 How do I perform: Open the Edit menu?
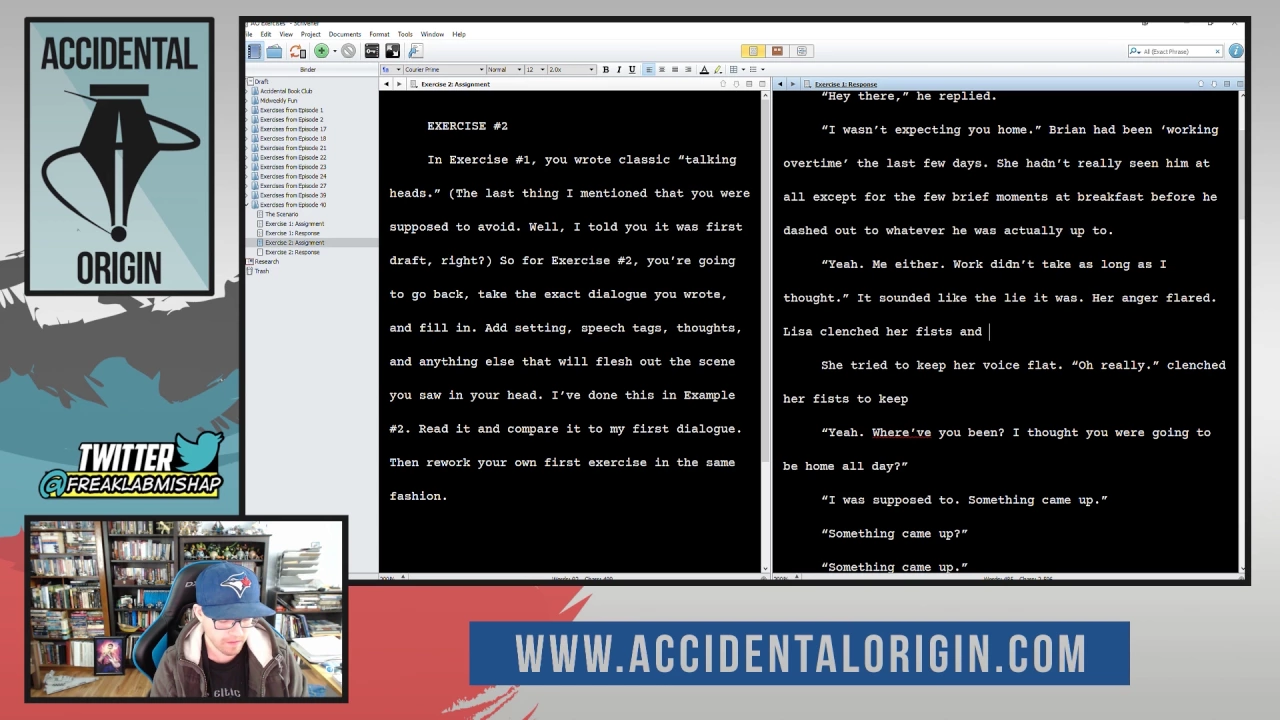pos(266,34)
